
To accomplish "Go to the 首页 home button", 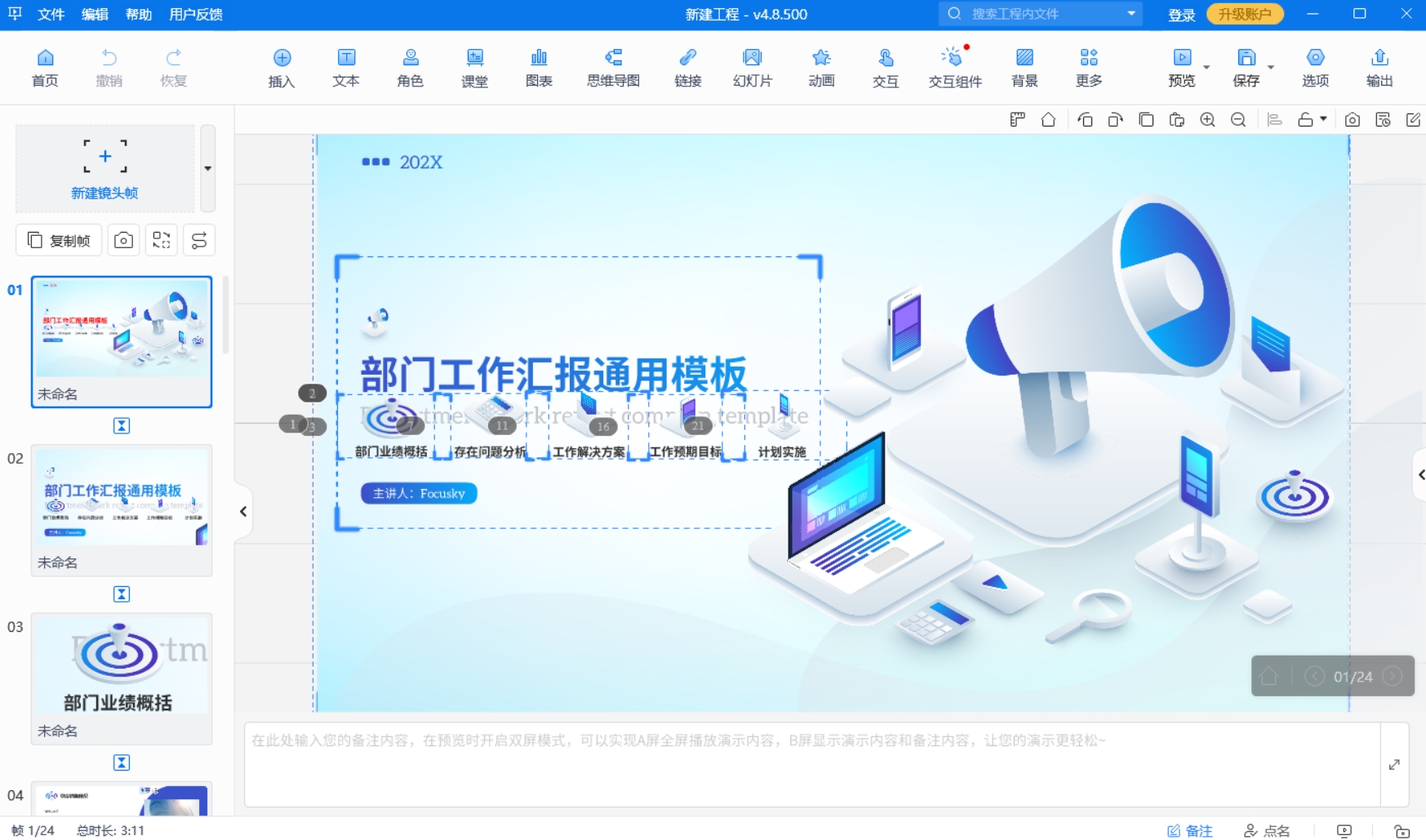I will 45,67.
